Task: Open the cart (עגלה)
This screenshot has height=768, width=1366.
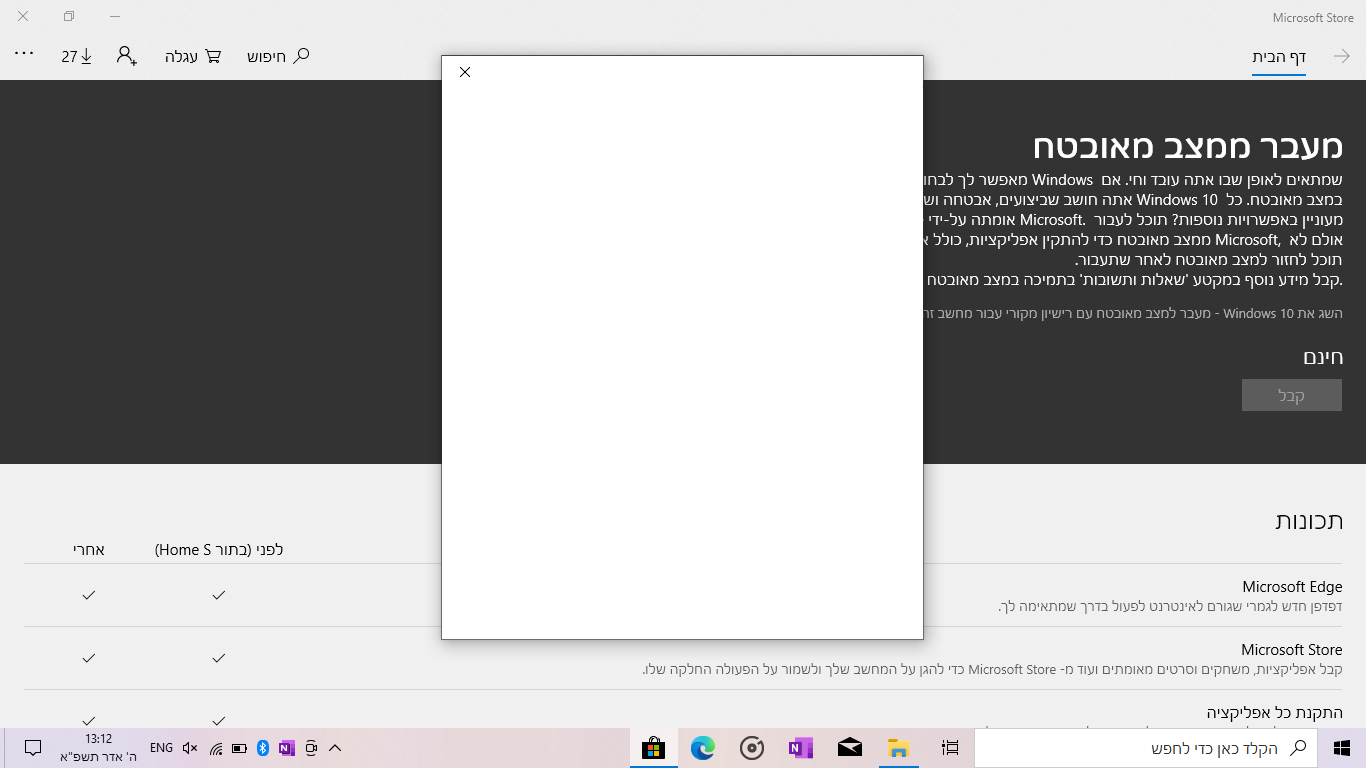Action: pyautogui.click(x=193, y=56)
